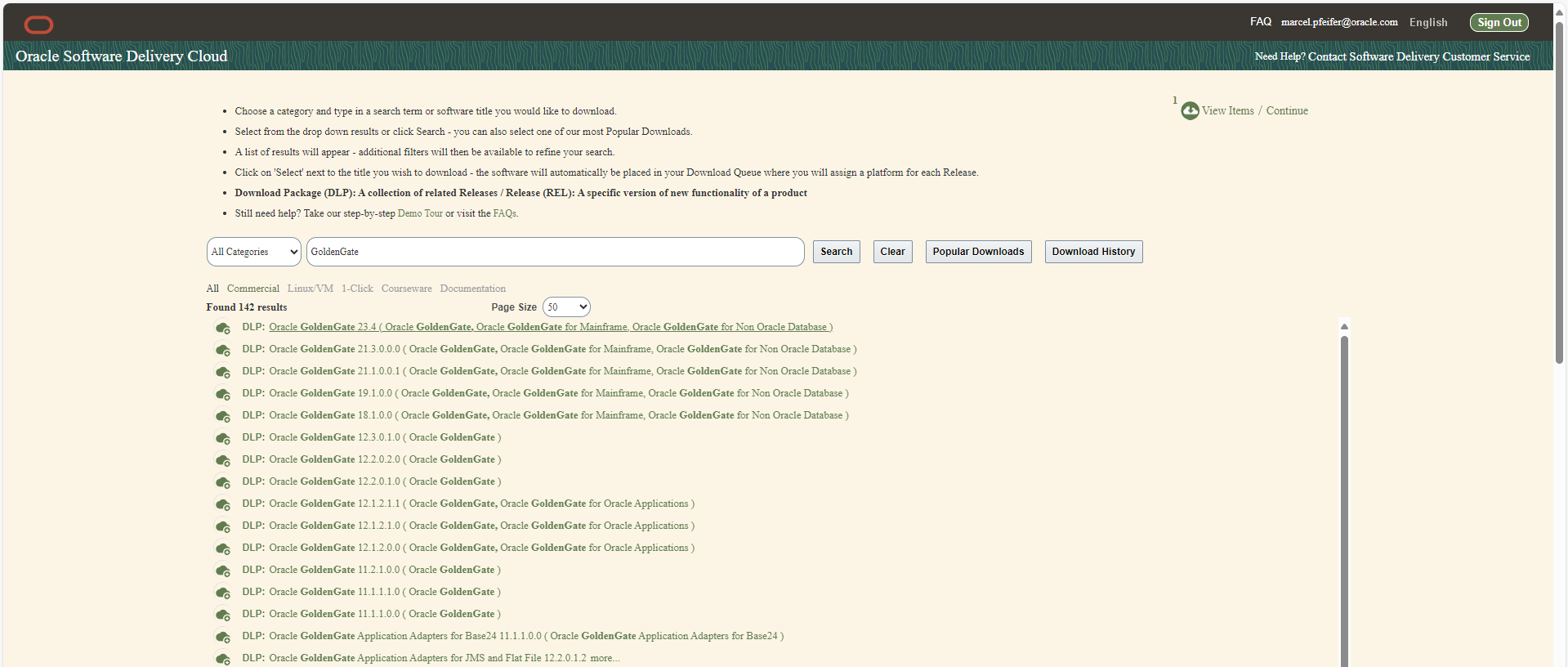Add GoldenGate 19.1.0.0 package via cloud icon
1568x667 pixels.
pos(222,394)
